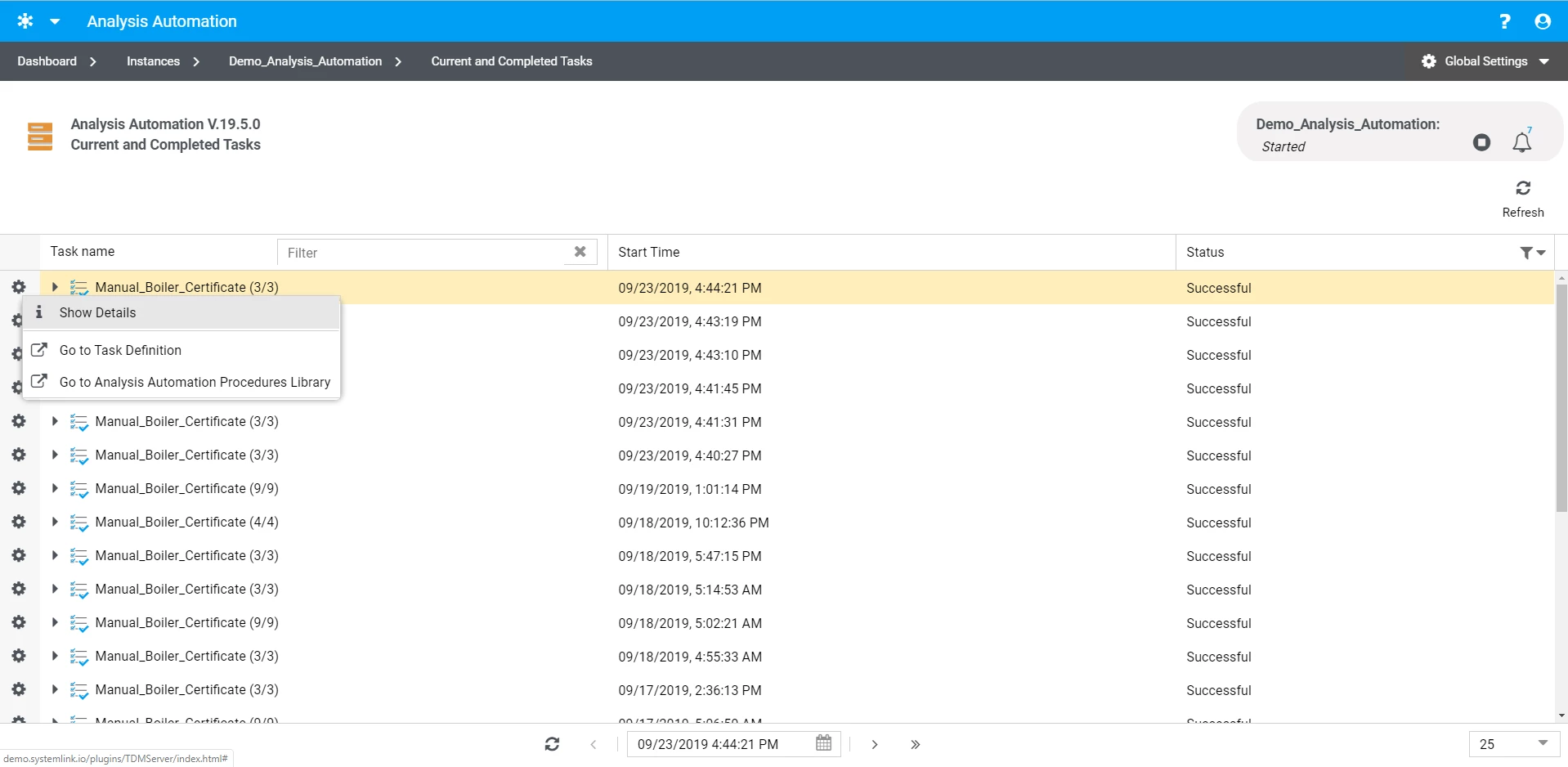
Task: Click Successful status of 4:43:19 PM row
Action: (x=1218, y=321)
